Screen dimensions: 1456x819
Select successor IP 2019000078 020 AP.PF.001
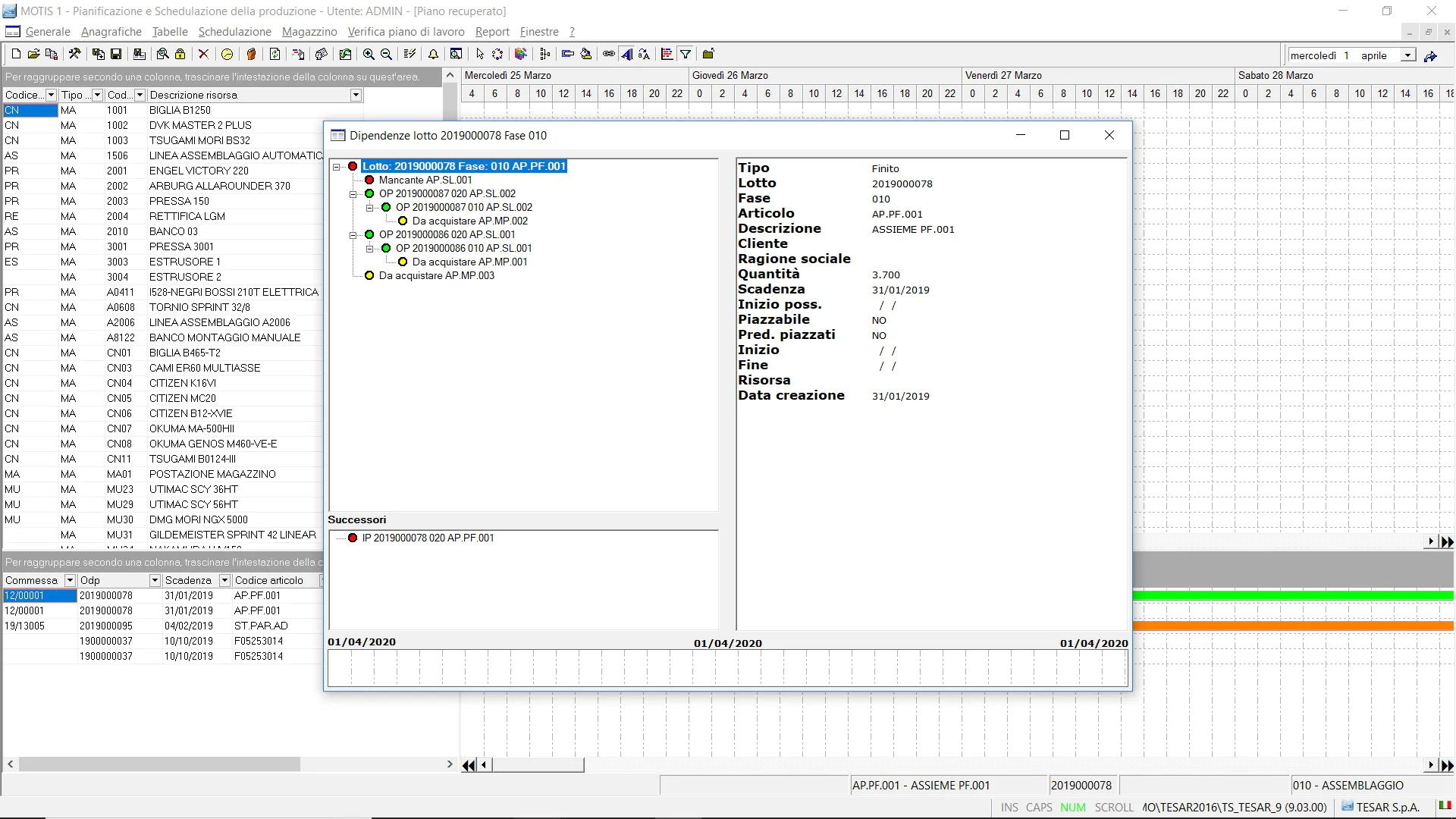pos(428,538)
